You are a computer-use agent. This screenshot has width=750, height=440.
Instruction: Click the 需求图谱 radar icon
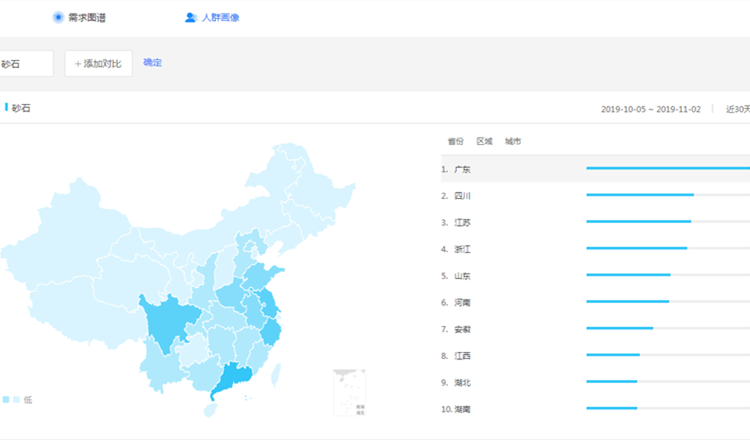point(58,17)
